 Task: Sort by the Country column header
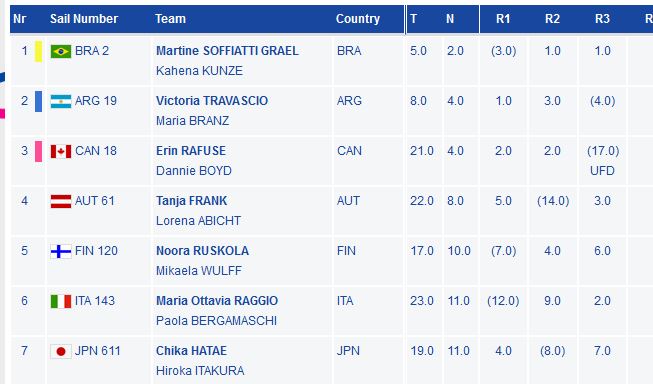coord(358,19)
